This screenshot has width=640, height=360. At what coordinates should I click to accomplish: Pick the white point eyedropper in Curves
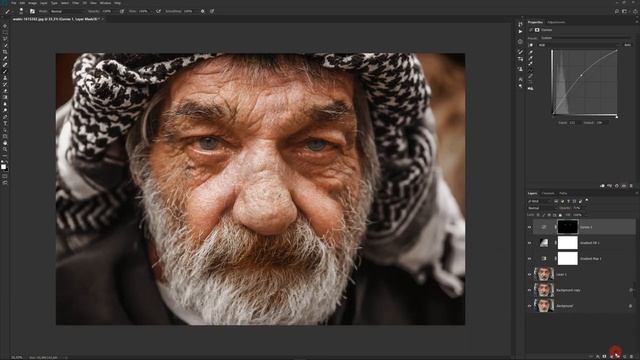[x=531, y=64]
